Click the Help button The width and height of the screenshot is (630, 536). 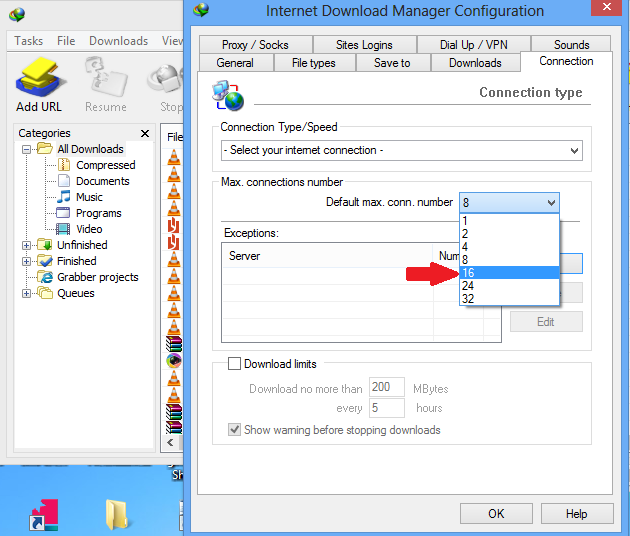576,513
